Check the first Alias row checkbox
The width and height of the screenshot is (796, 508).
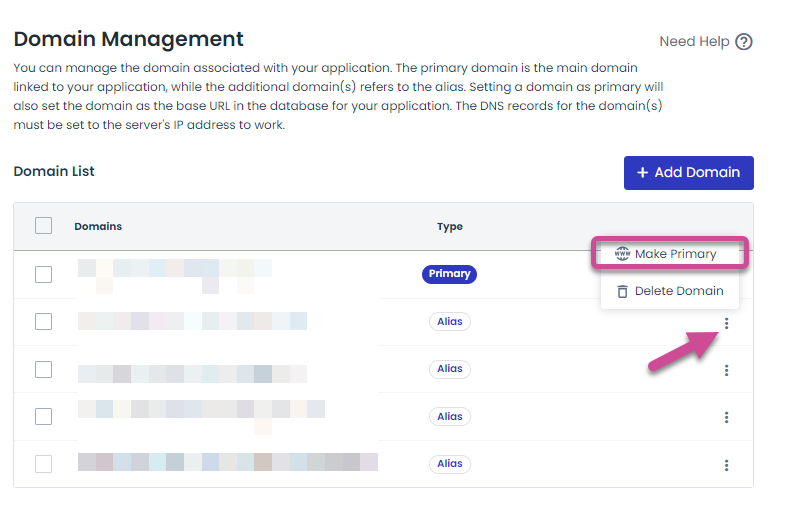[x=44, y=321]
